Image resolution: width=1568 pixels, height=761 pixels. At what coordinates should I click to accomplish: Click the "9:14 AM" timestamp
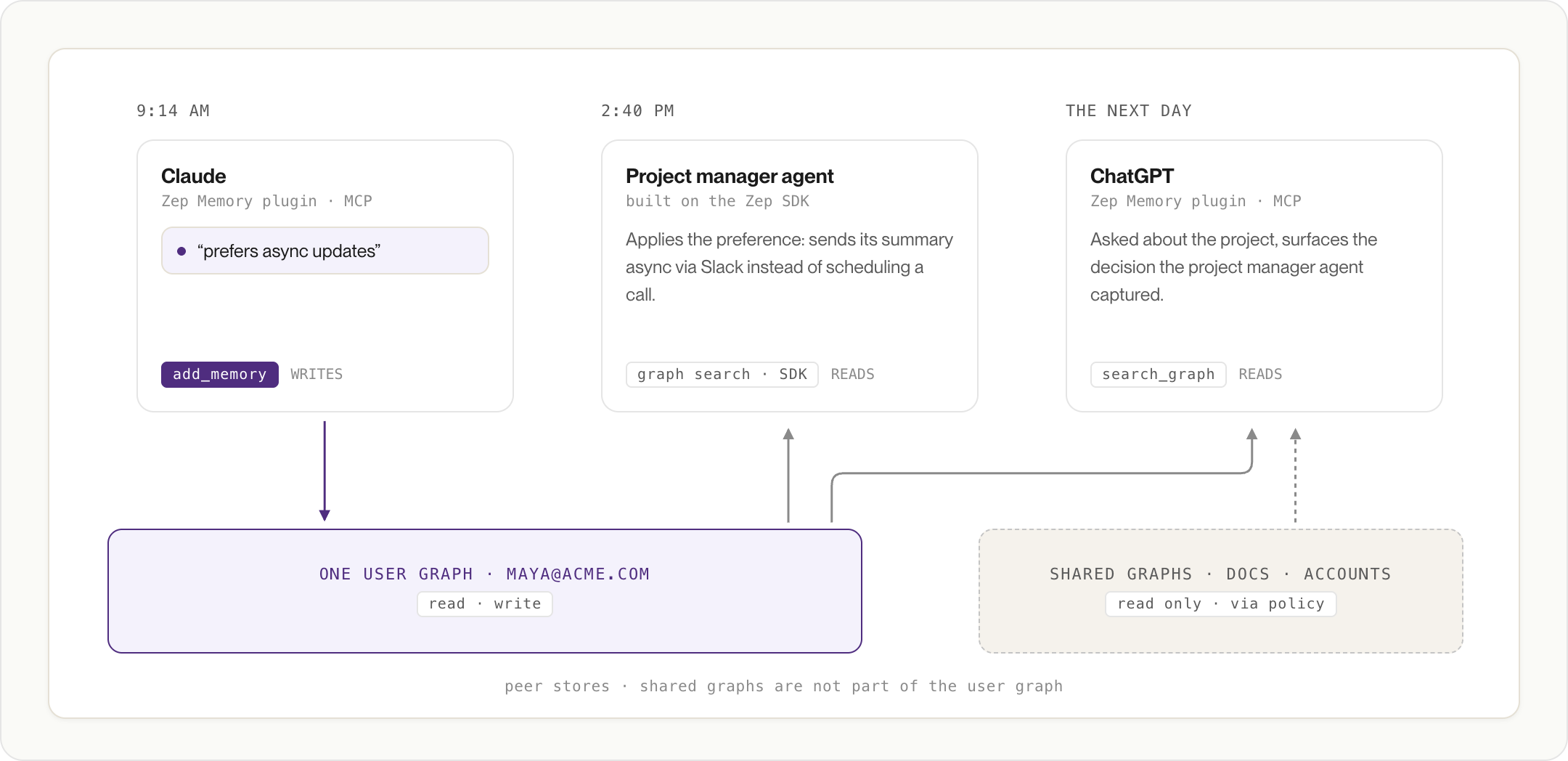tap(173, 110)
